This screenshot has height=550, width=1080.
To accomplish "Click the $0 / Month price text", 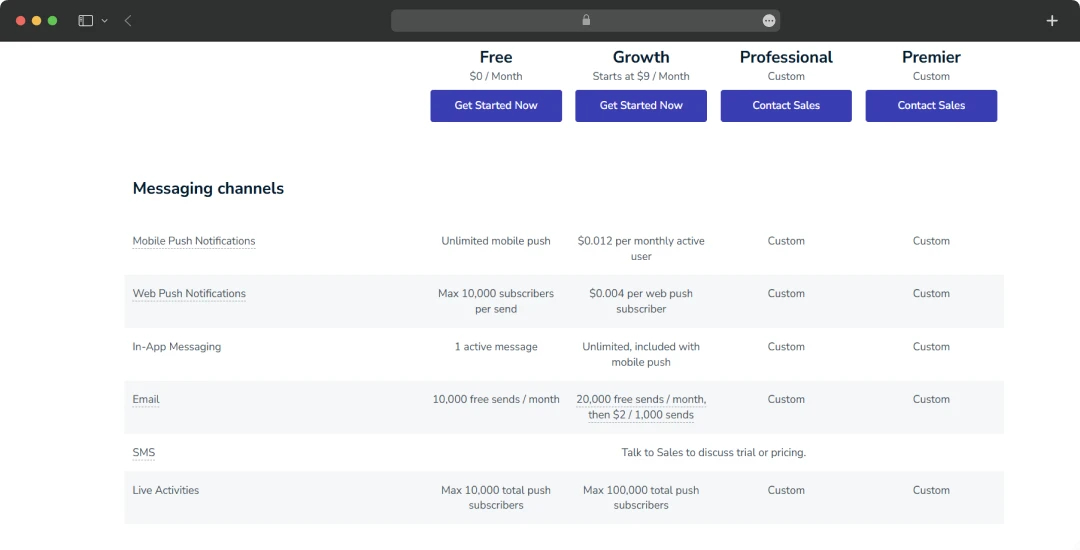I will pos(496,76).
